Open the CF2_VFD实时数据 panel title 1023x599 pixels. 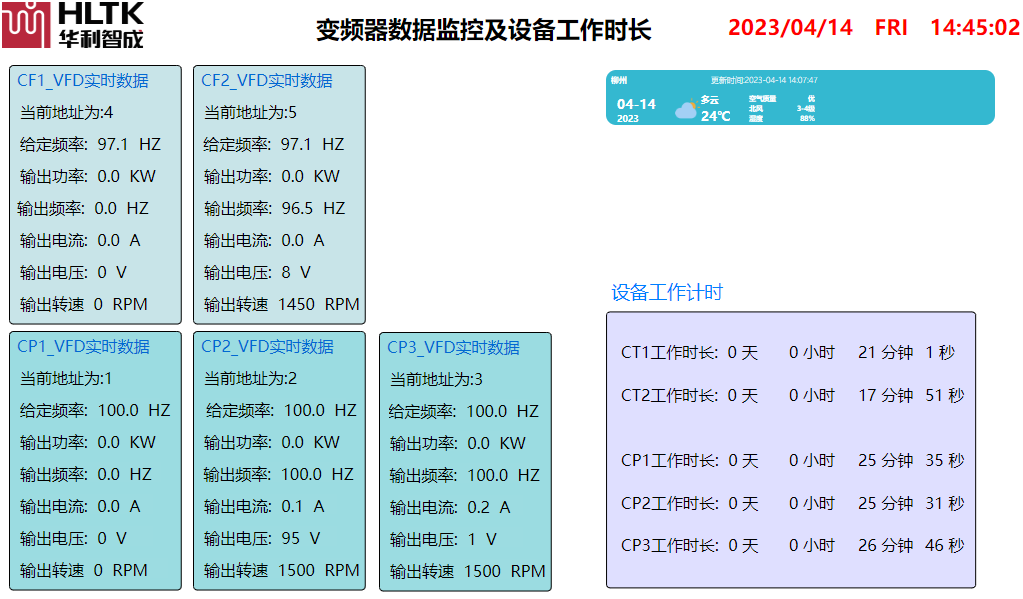click(267, 81)
